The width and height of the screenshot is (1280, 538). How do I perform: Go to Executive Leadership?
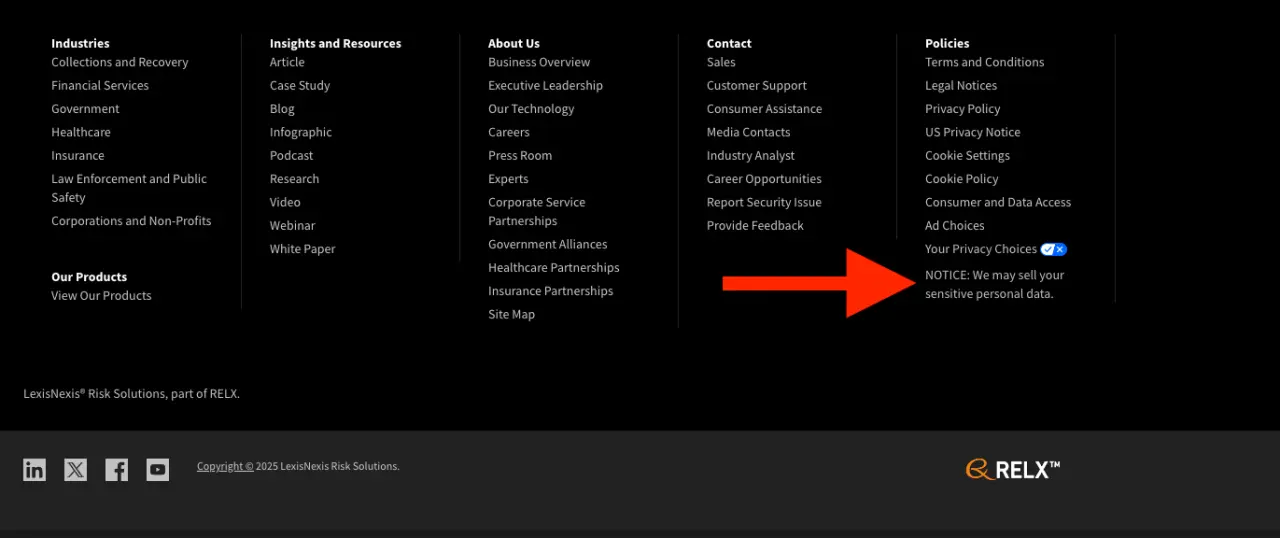click(x=545, y=86)
